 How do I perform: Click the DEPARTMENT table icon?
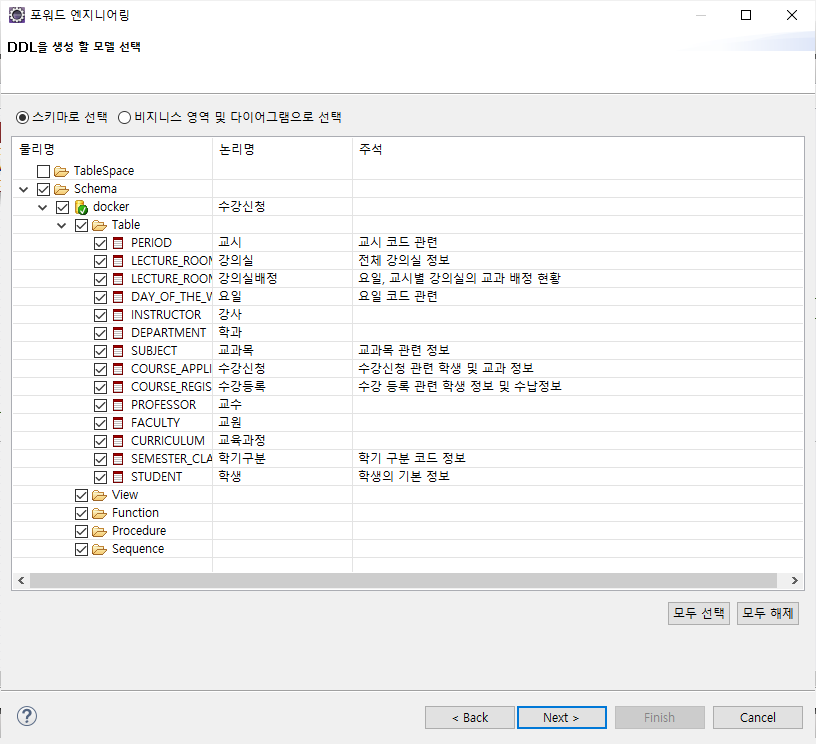pos(118,333)
